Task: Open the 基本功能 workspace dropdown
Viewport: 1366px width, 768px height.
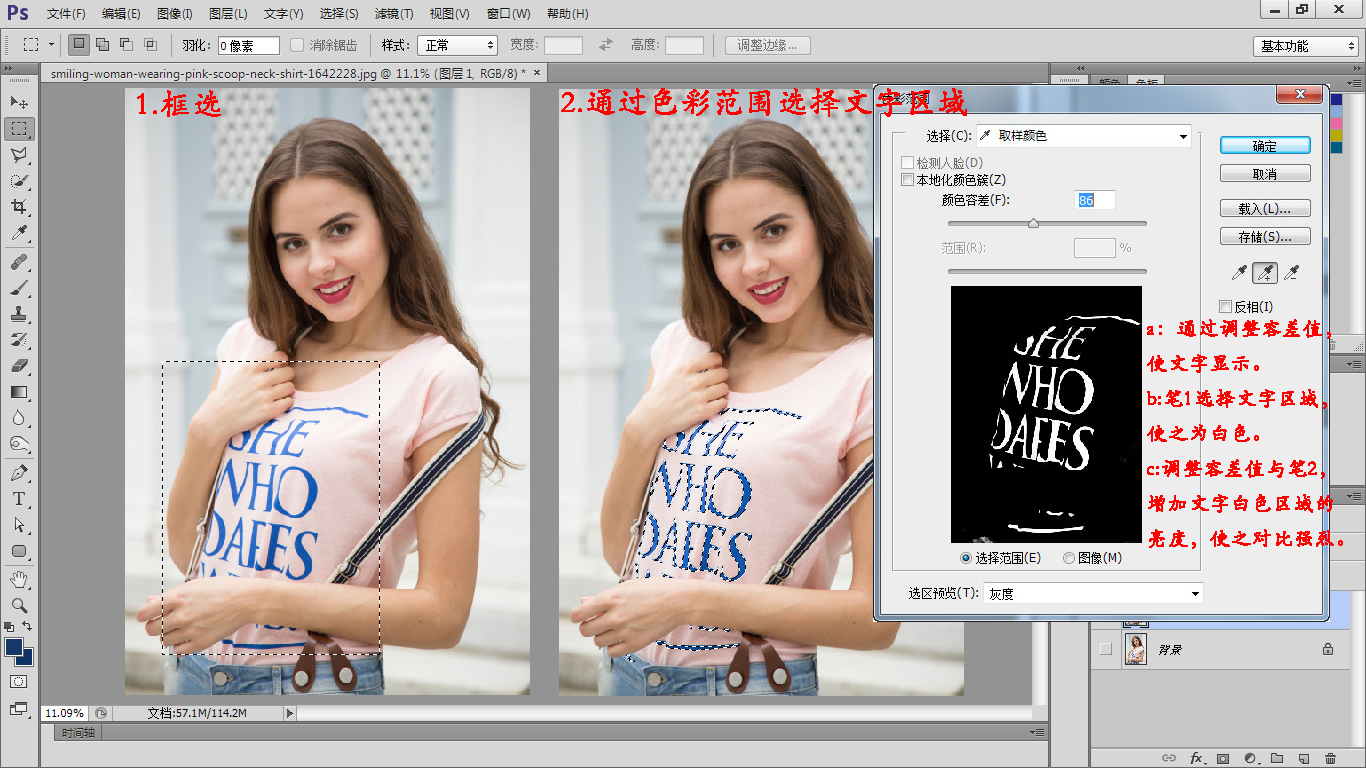Action: pyautogui.click(x=1305, y=46)
